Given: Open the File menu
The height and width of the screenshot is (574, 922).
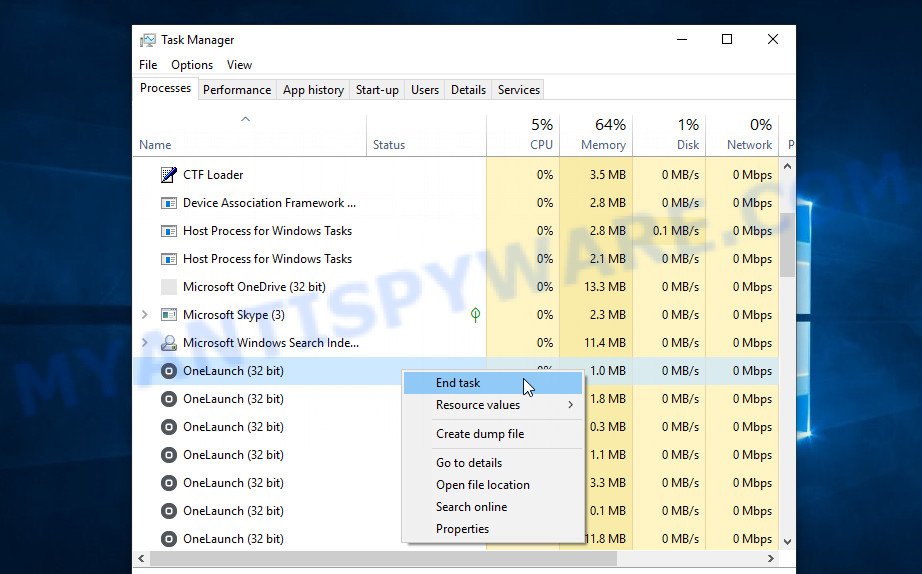Looking at the screenshot, I should (148, 65).
